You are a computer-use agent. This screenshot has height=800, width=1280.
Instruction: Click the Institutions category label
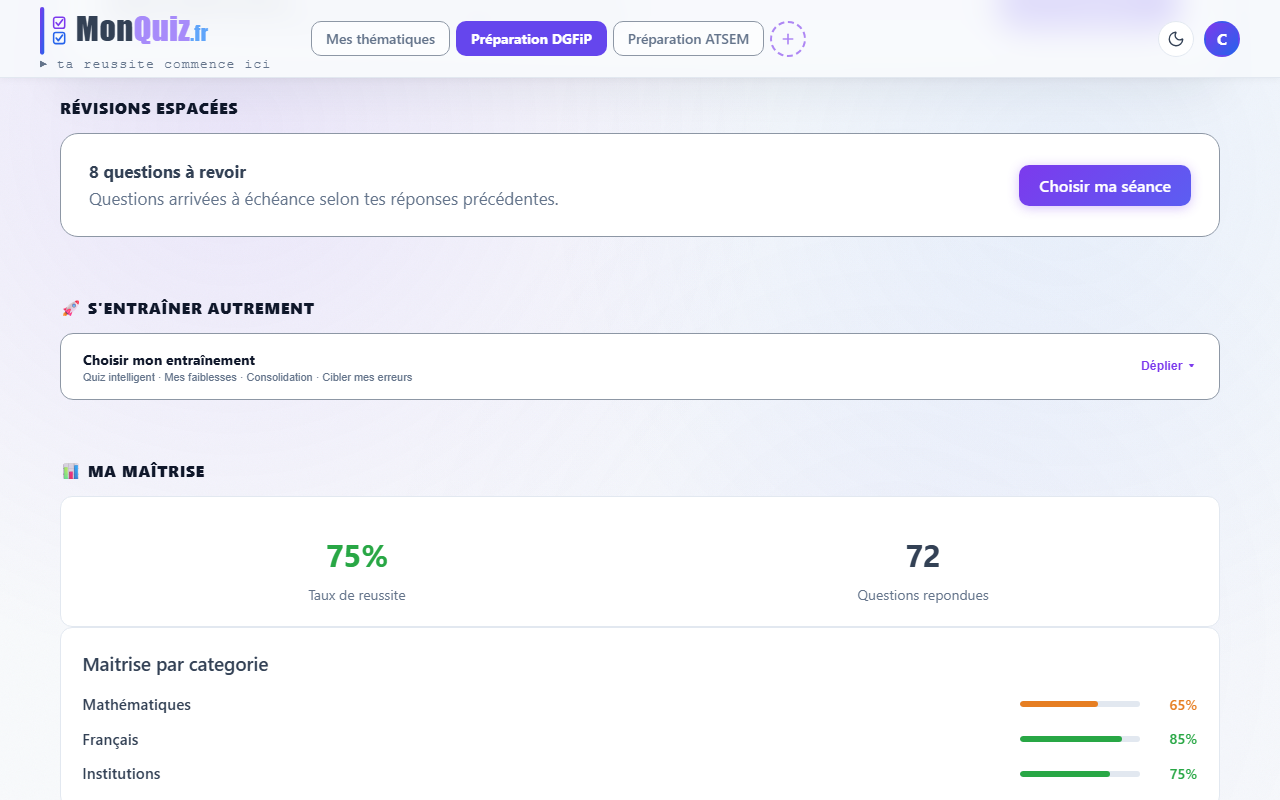[122, 774]
